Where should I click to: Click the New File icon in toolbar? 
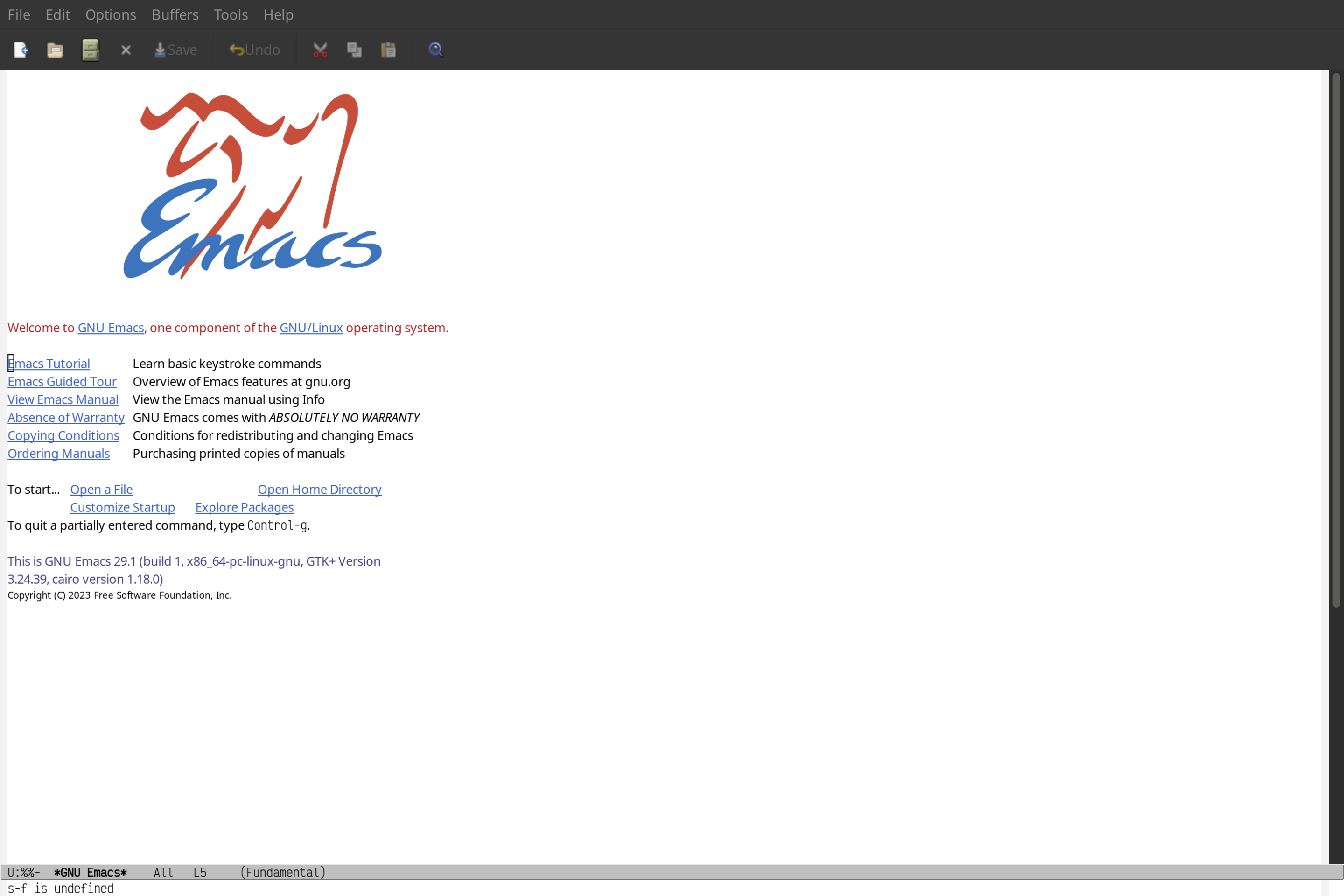pos(19,49)
